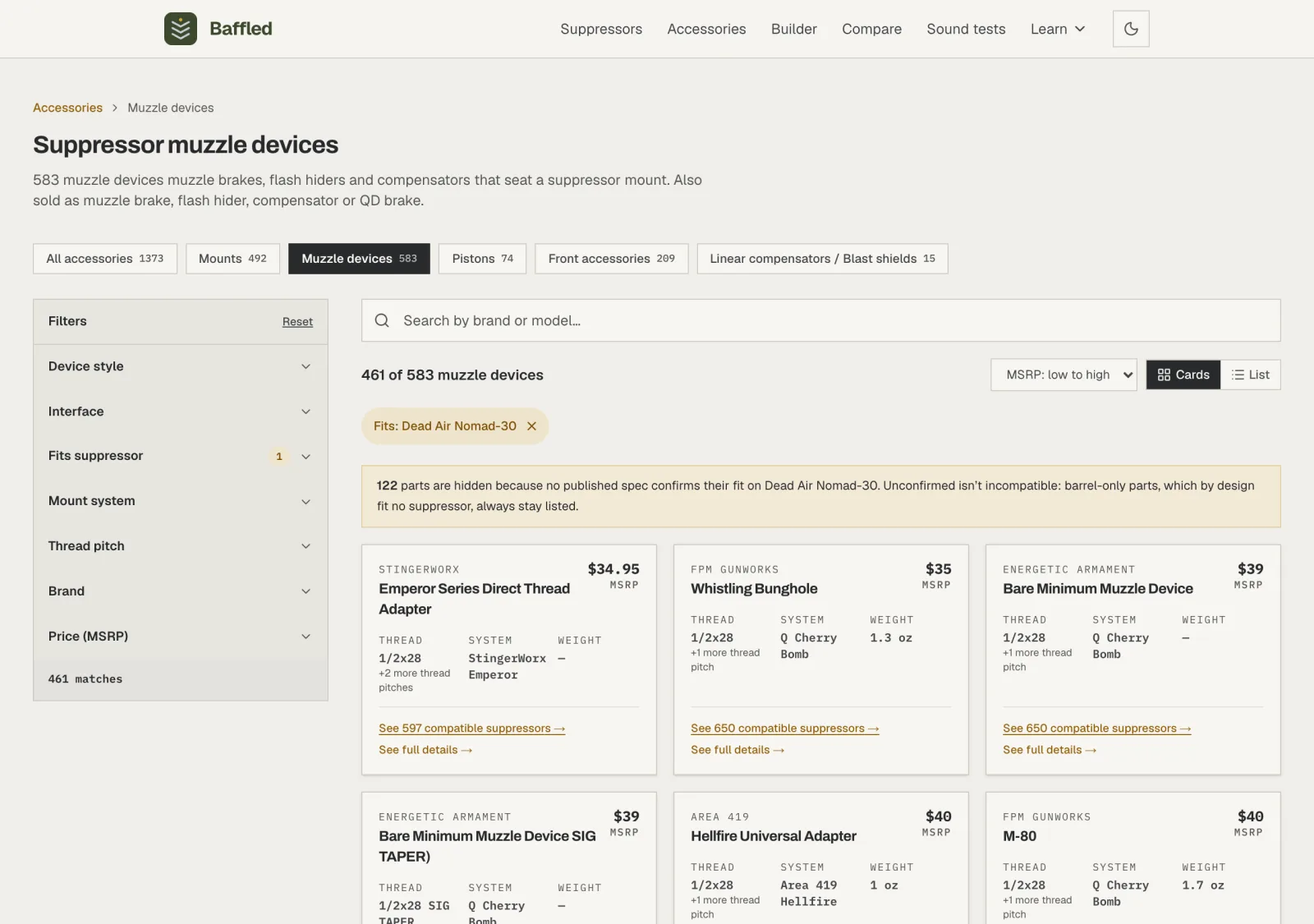Select Linear compensators / Blast shields tab
This screenshot has width=1314, height=924.
[x=822, y=259]
